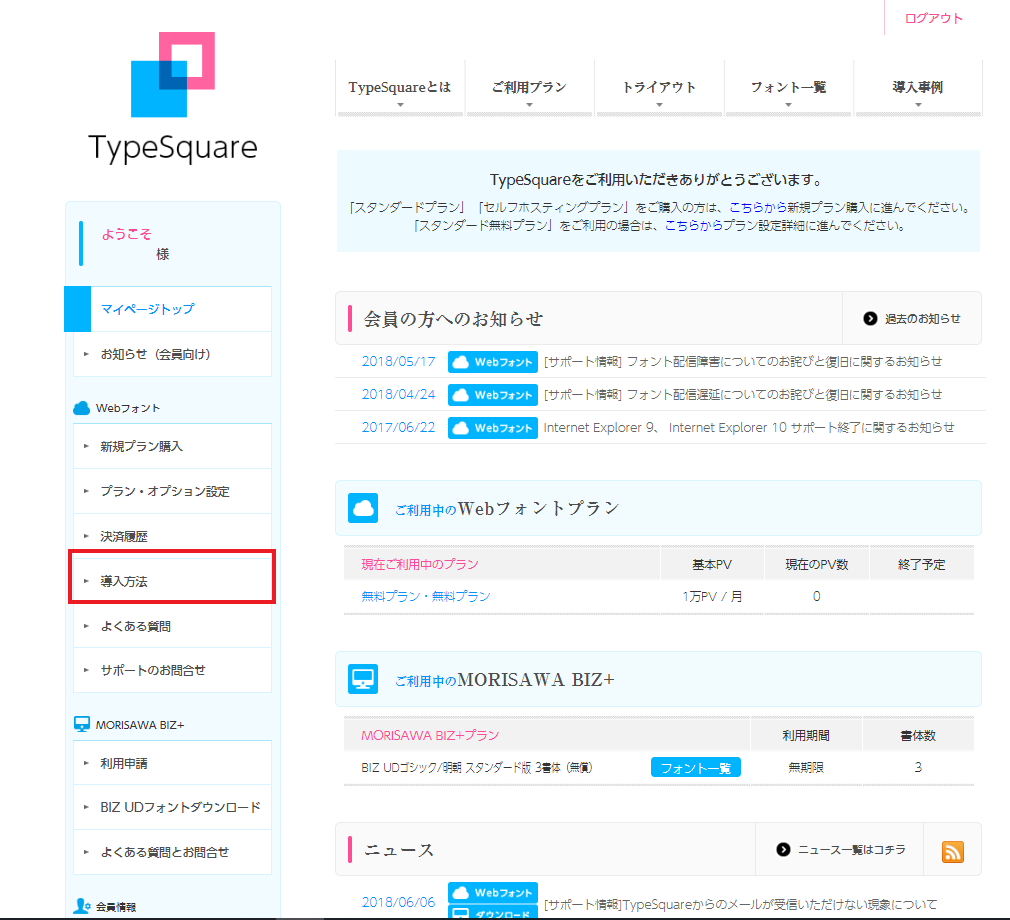The image size is (1010, 920).
Task: Open the TypeSquareとは menu
Action: (399, 88)
